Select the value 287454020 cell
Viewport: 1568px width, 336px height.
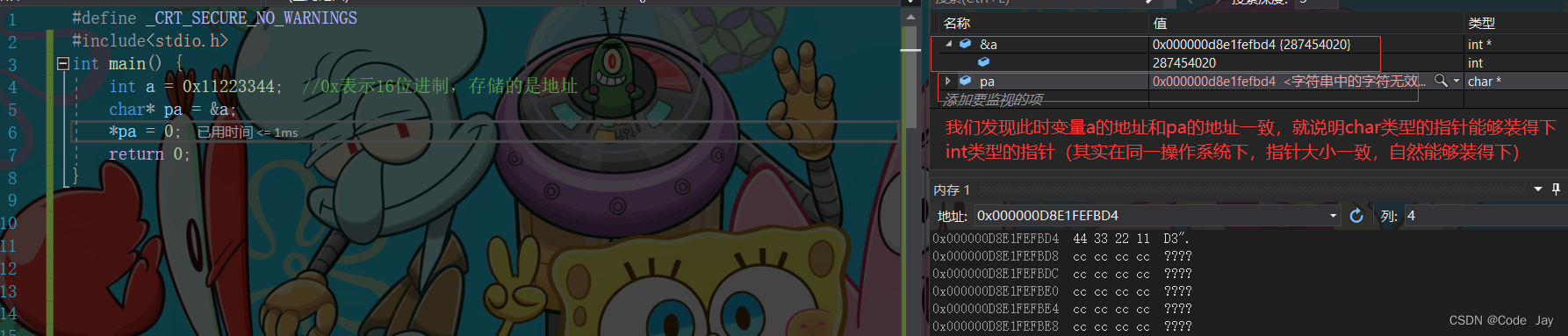tap(1184, 62)
